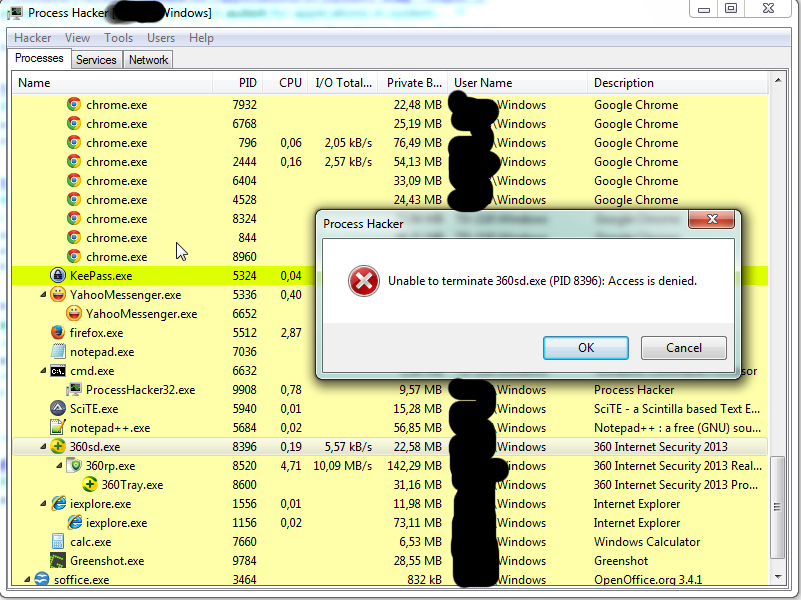Sort by the Name column header
The width and height of the screenshot is (801, 600).
point(112,83)
